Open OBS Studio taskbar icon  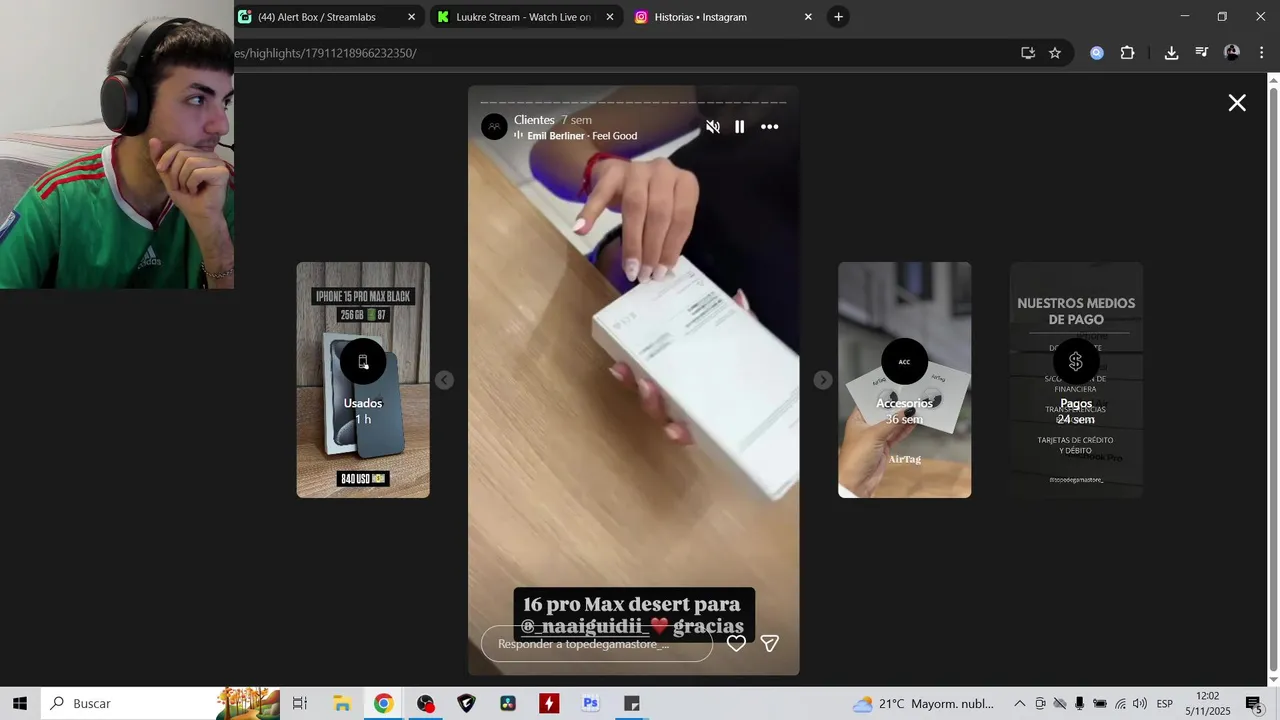point(426,703)
